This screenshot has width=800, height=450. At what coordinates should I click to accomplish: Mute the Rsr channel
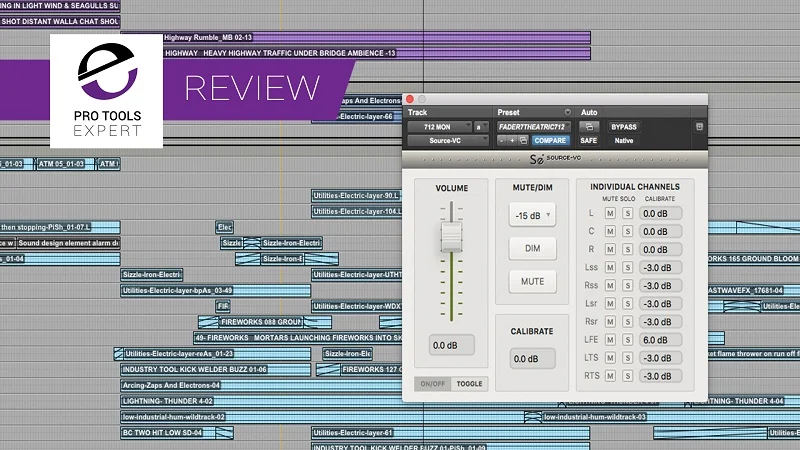[610, 321]
